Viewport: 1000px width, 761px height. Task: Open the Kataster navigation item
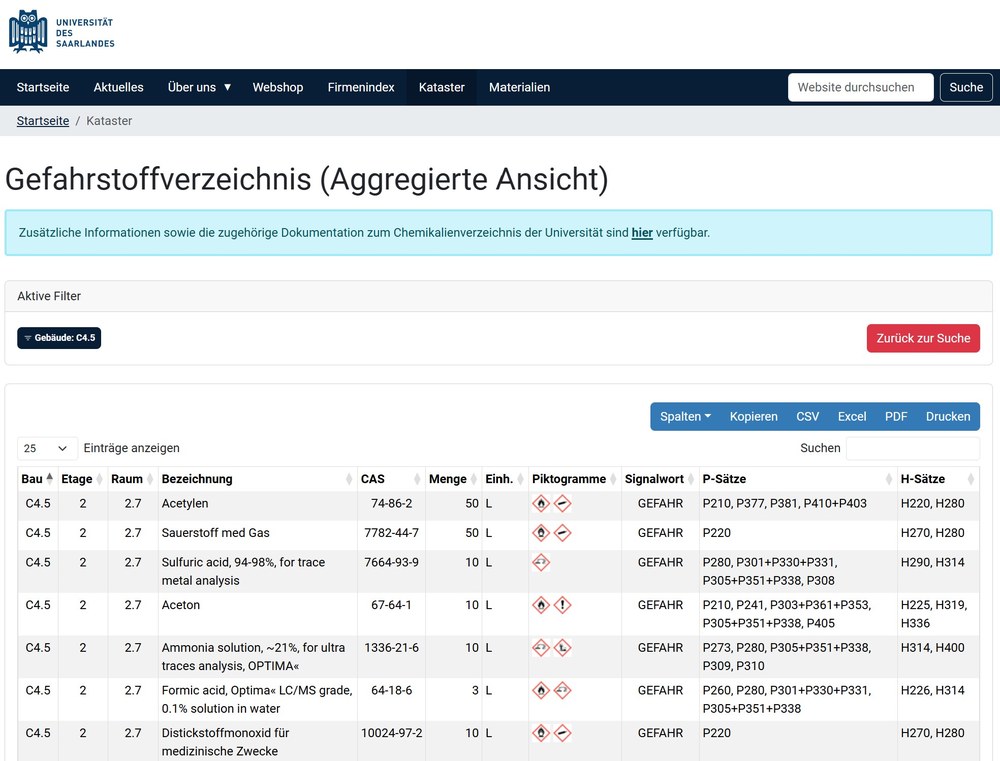pyautogui.click(x=441, y=87)
